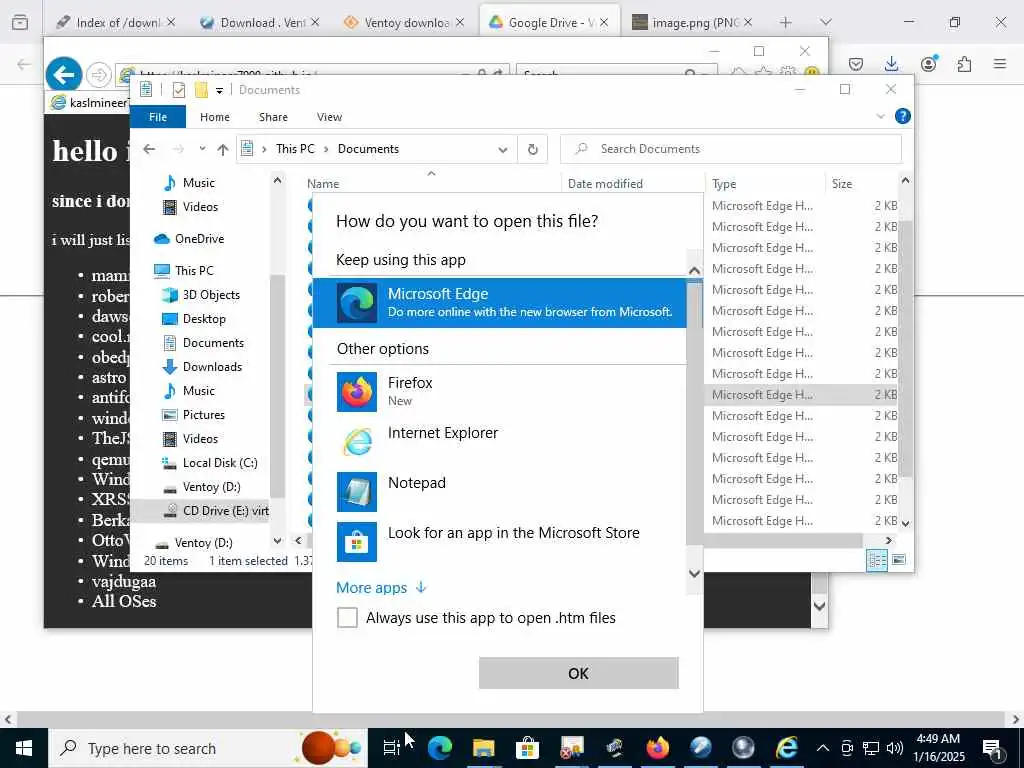The width and height of the screenshot is (1024, 768).
Task: Check Always use this app for .htm files
Action: tap(347, 617)
